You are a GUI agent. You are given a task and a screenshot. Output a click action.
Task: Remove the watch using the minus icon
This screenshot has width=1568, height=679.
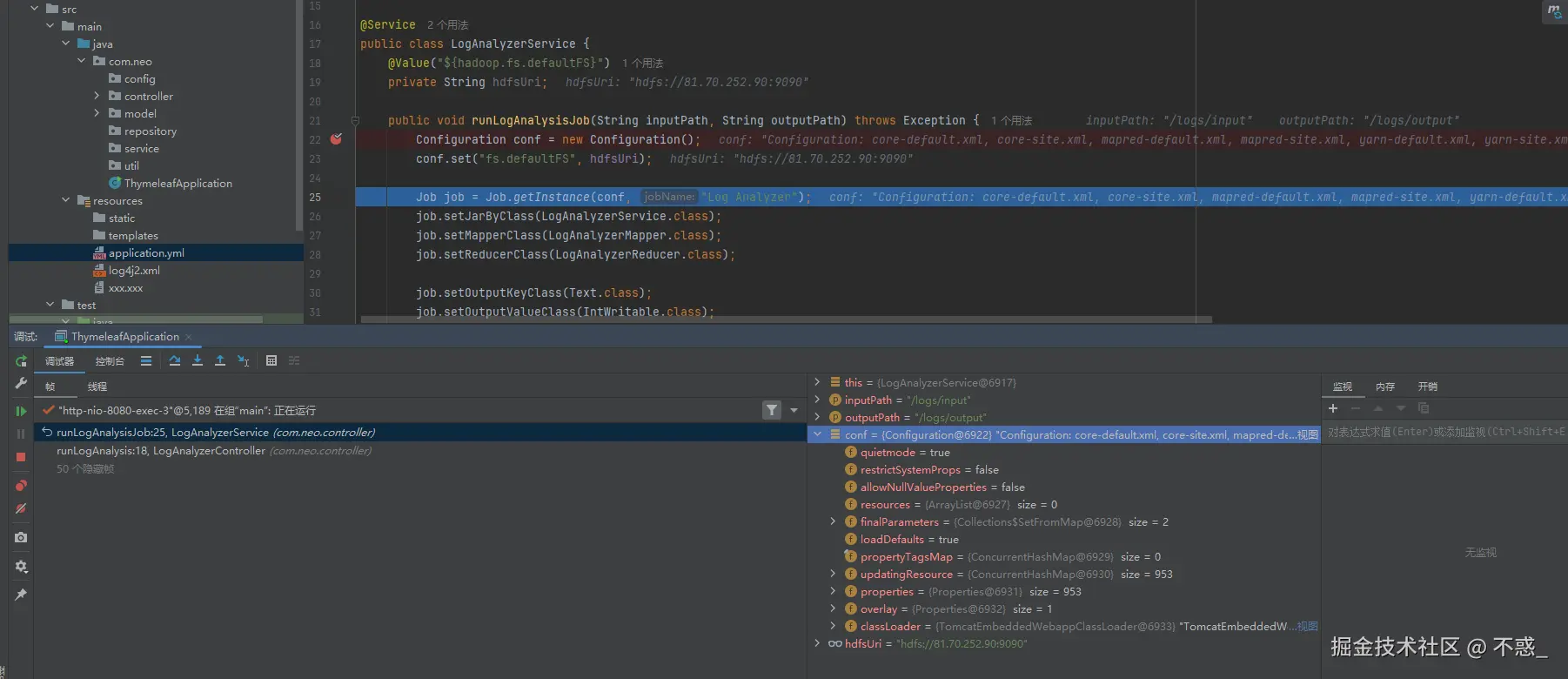(1356, 408)
